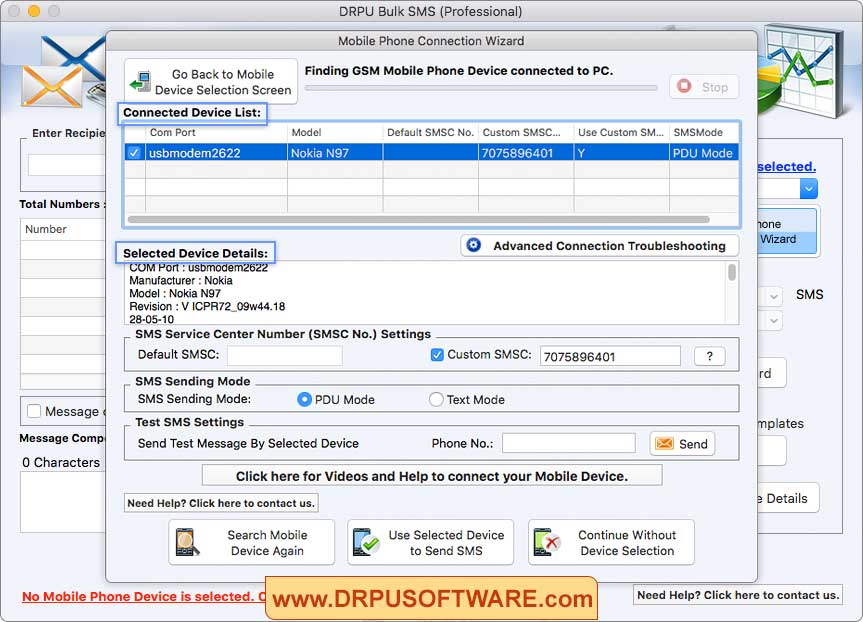
Task: Click the back arrow phone icon
Action: [141, 81]
